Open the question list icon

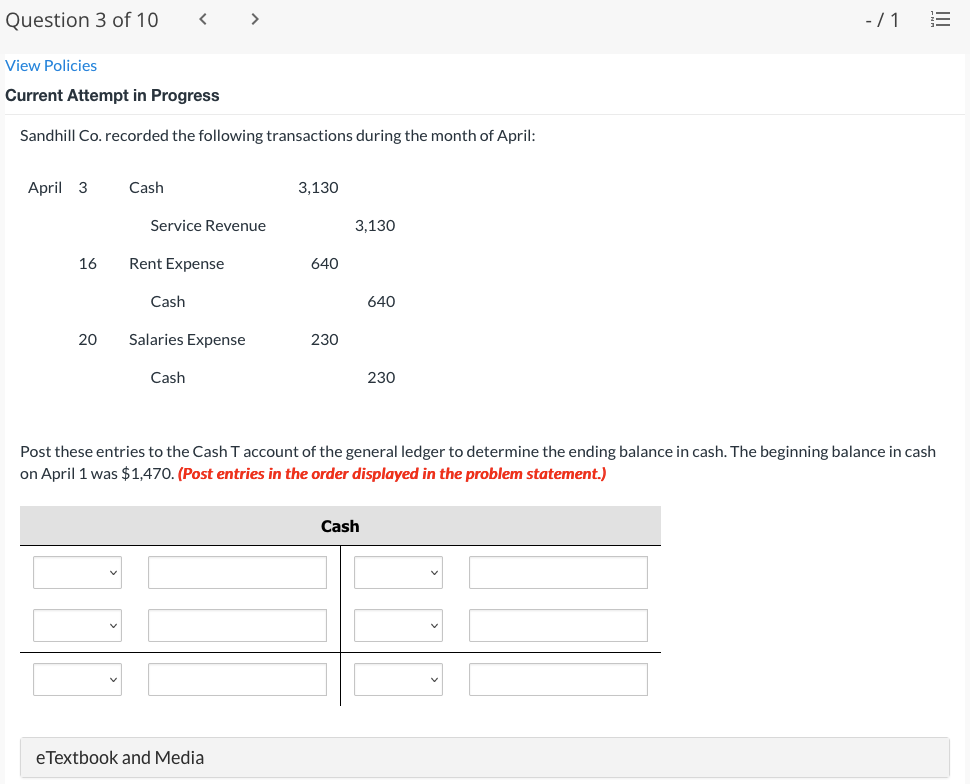940,20
